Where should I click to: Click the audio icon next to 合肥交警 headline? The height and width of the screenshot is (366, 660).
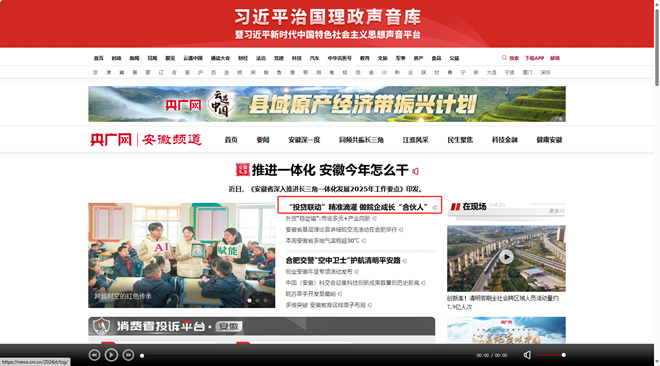(405, 261)
